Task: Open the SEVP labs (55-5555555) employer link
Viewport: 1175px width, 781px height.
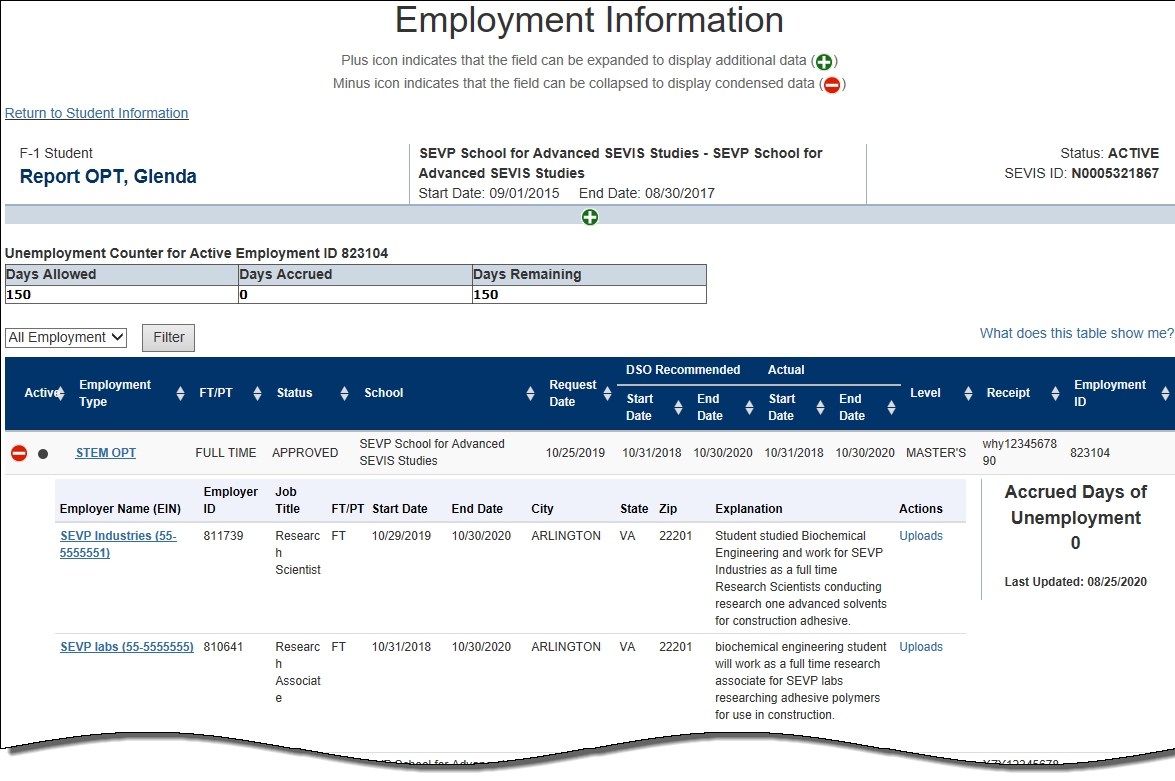Action: (x=127, y=647)
